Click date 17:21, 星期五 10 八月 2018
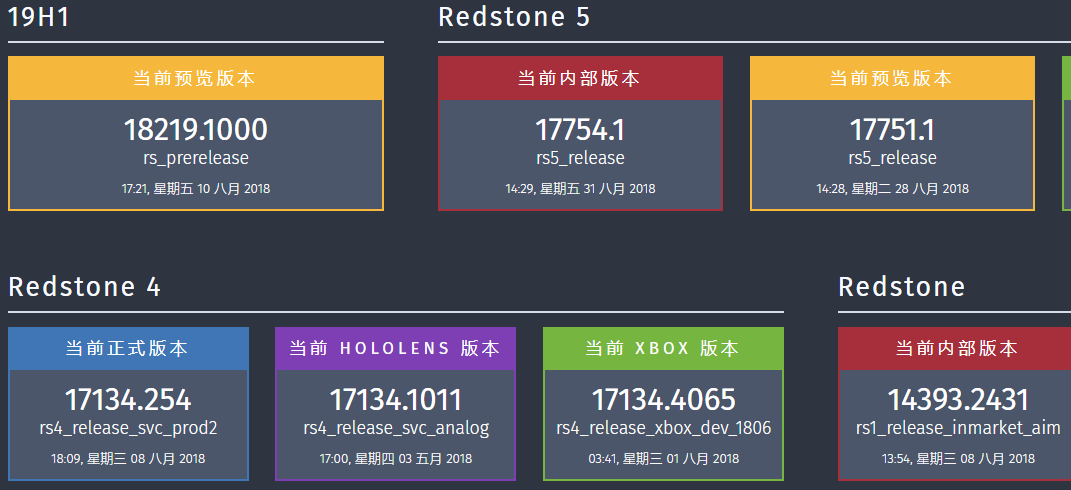The image size is (1071, 490). click(x=196, y=189)
